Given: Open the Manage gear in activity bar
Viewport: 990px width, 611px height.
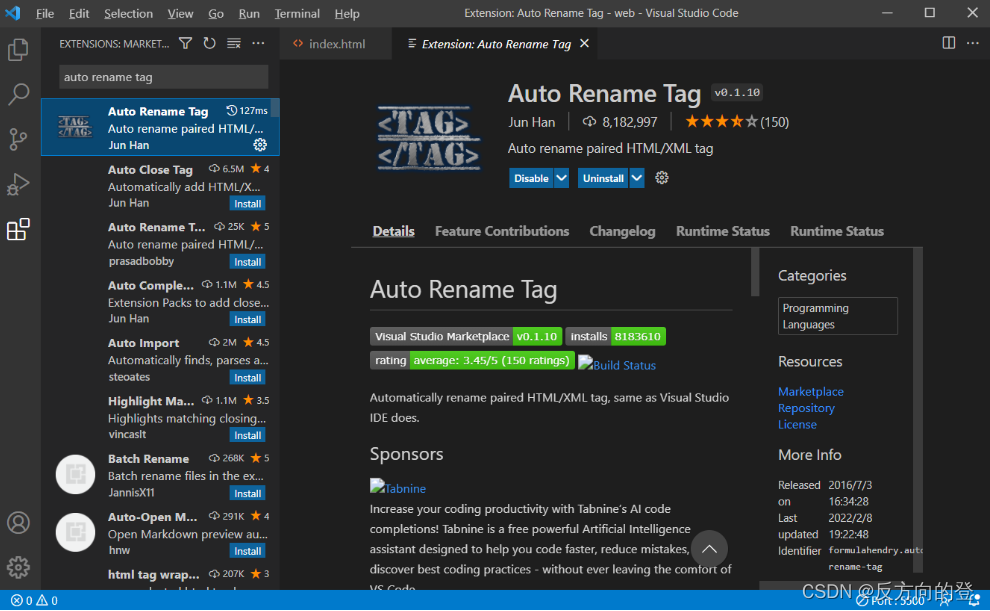Looking at the screenshot, I should coord(18,567).
